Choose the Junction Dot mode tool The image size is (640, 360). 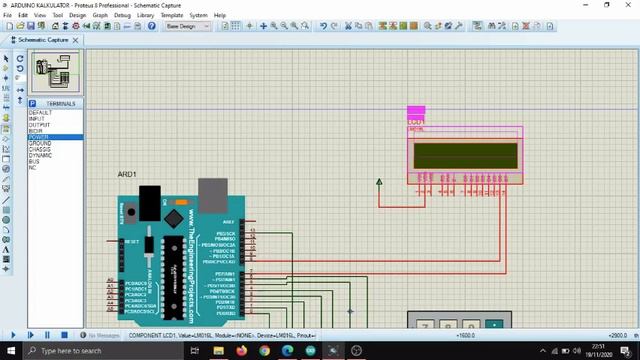coord(6,78)
